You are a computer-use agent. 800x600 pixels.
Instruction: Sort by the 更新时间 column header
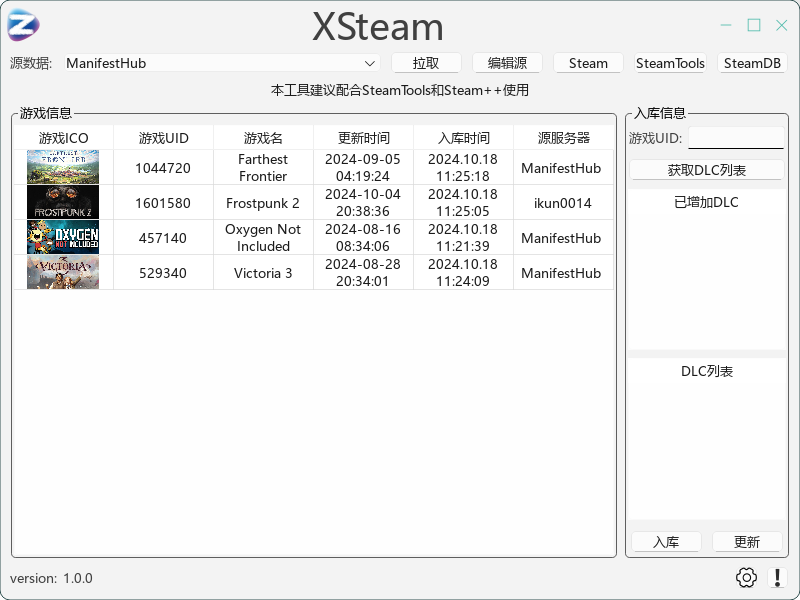[363, 138]
